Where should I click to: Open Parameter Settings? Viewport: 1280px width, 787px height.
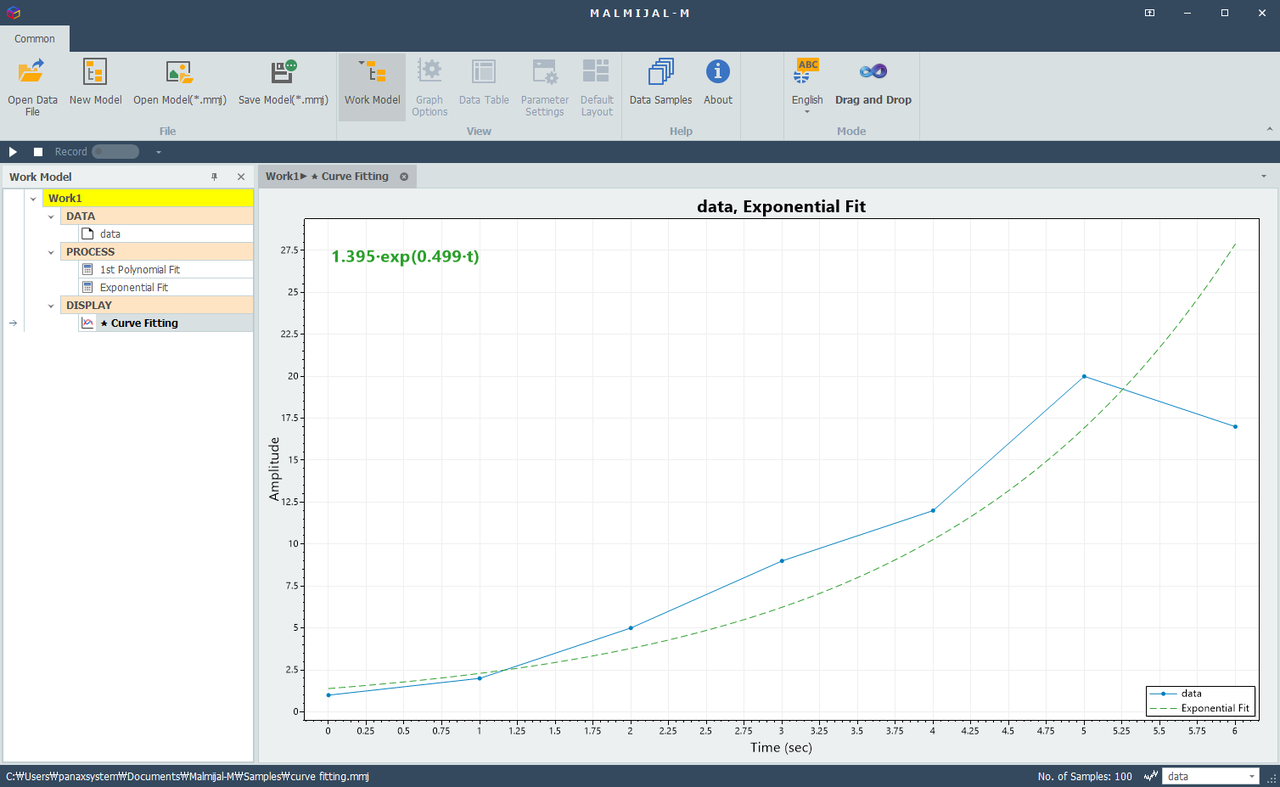[544, 86]
